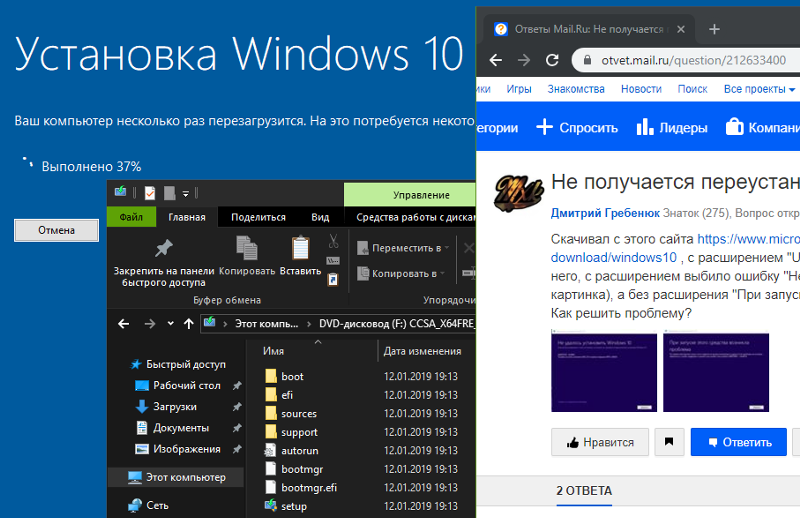
Task: Expand the Все проекты dropdown
Action: pyautogui.click(x=759, y=89)
